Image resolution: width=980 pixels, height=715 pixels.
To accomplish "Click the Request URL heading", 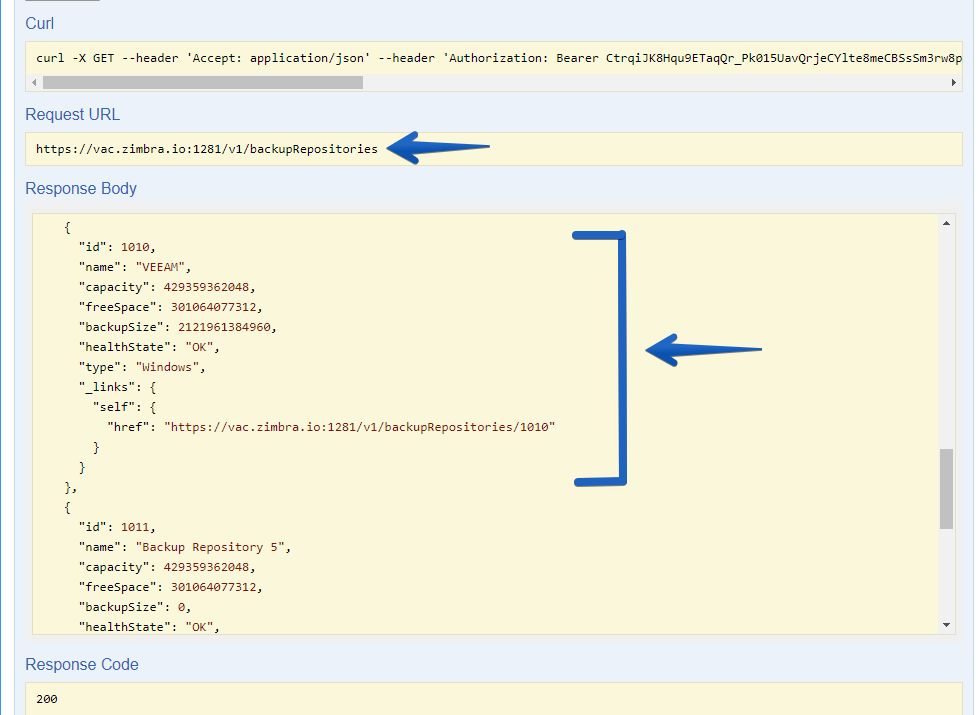I will click(72, 114).
